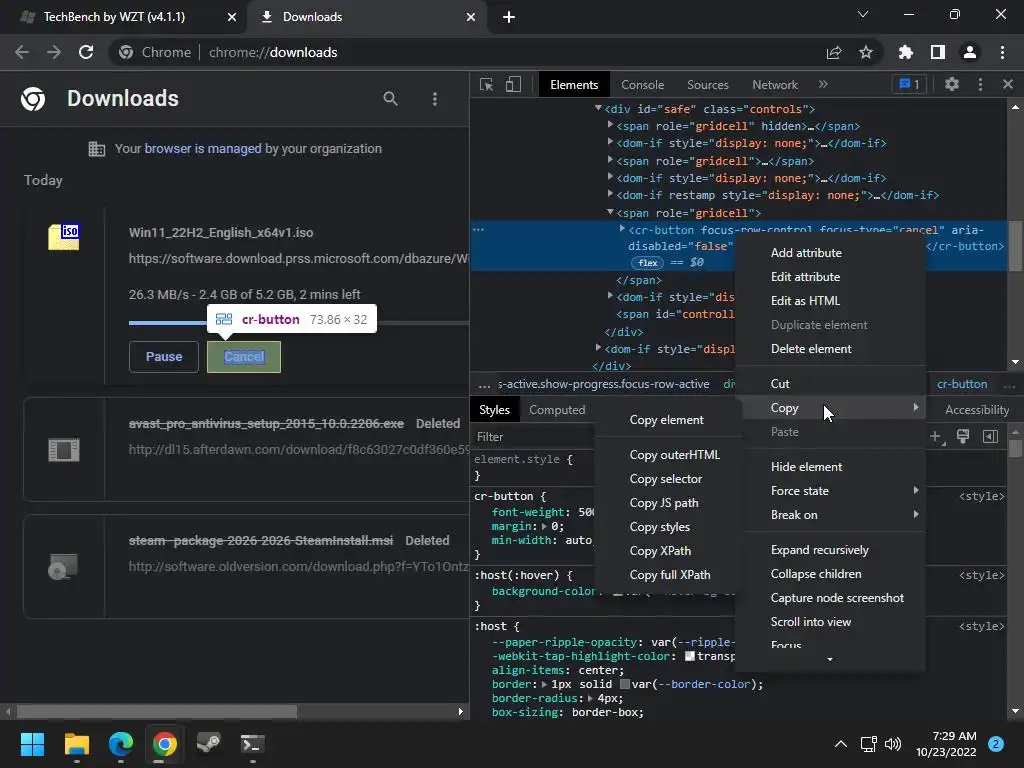Close the TechBench tab

click(x=231, y=17)
